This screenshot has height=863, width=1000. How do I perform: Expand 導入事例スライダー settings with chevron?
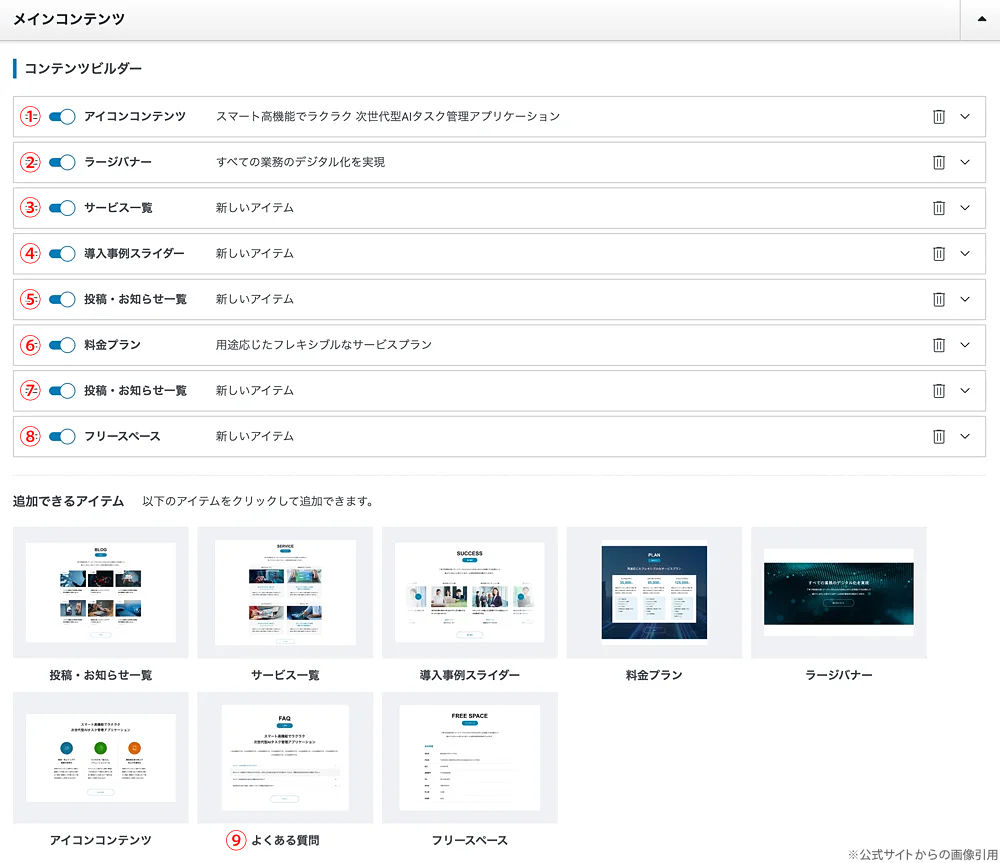(965, 254)
